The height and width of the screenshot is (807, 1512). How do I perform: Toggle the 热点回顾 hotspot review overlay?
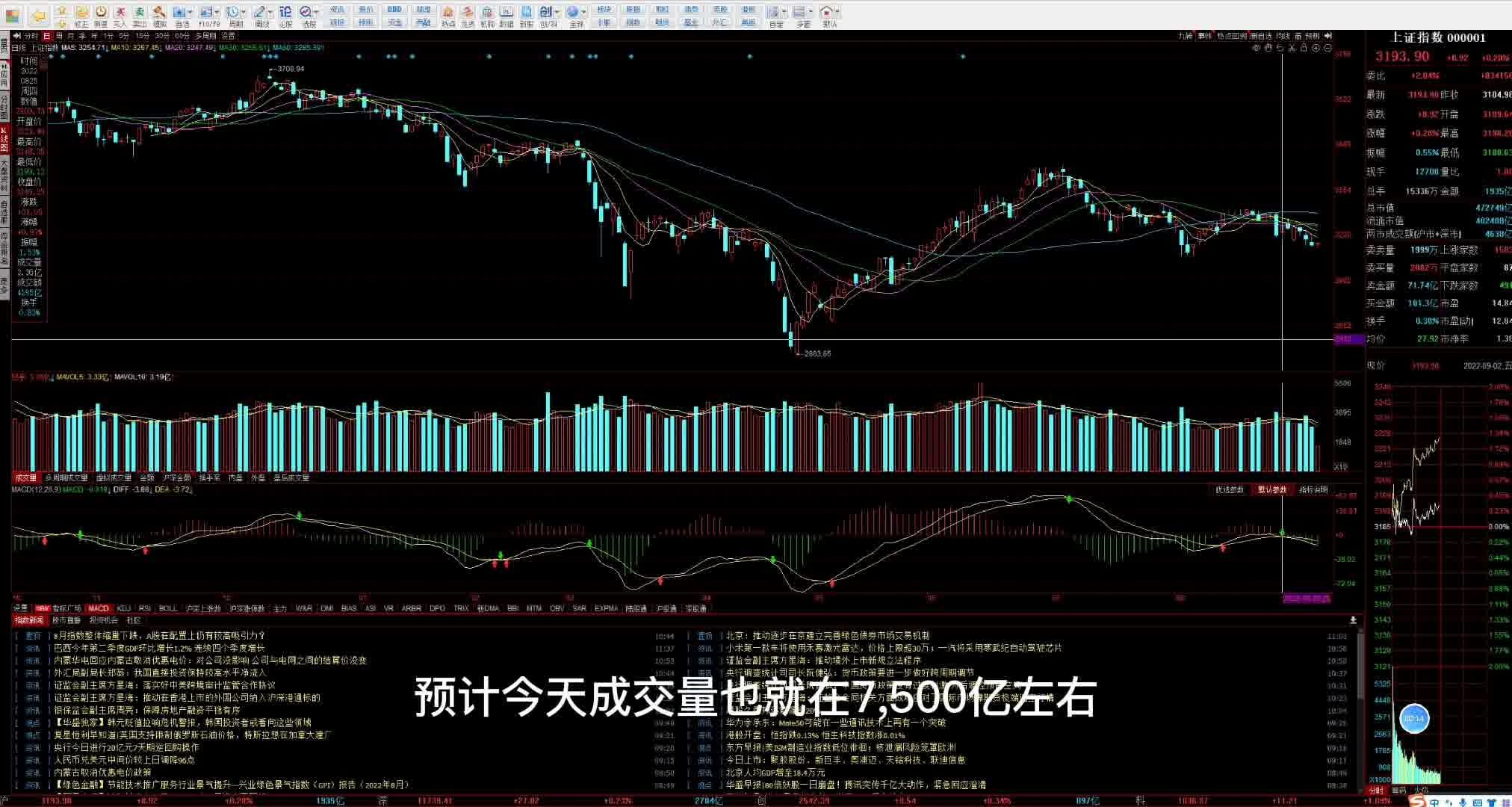[x=1231, y=36]
